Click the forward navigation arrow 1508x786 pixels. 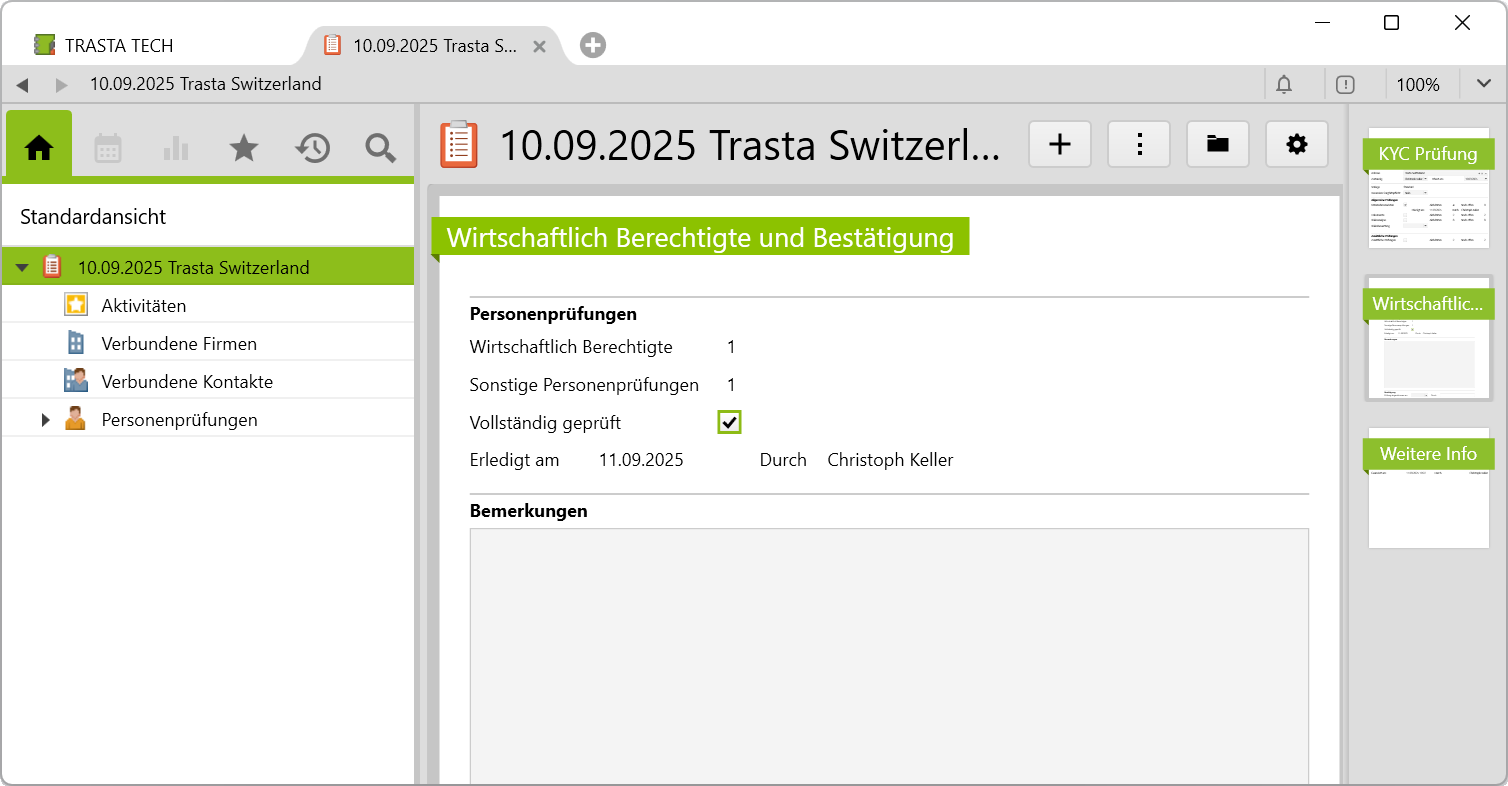pyautogui.click(x=61, y=85)
